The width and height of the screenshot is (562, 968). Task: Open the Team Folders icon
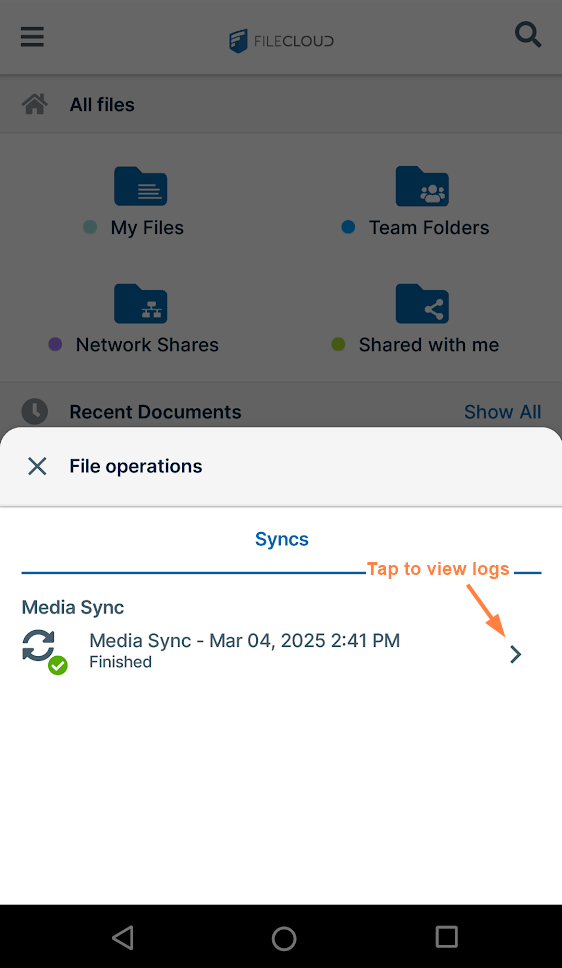(x=422, y=186)
